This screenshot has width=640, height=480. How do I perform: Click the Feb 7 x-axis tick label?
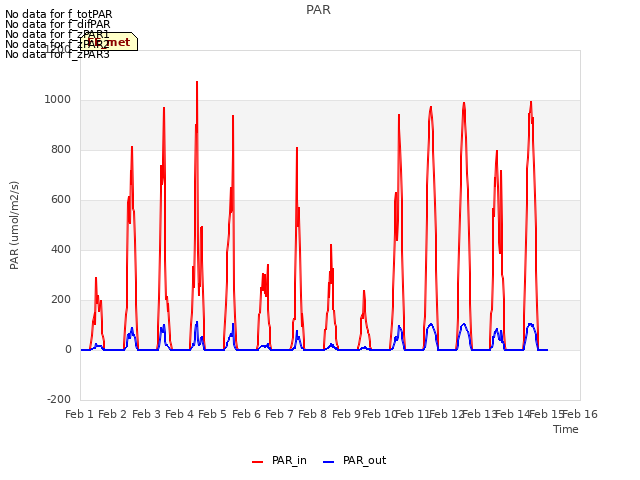pos(279,414)
